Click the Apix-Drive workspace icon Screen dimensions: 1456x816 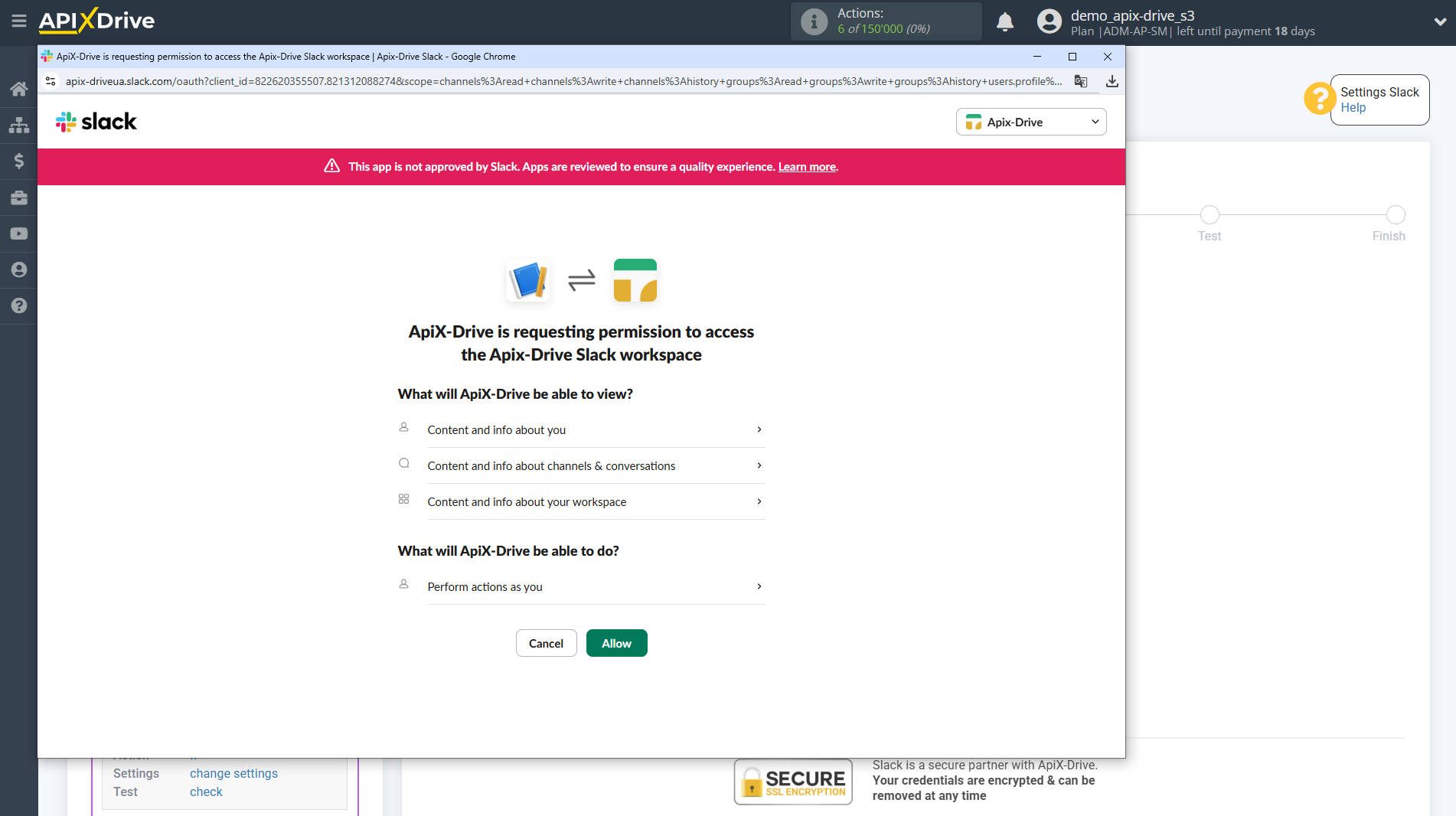coord(635,280)
